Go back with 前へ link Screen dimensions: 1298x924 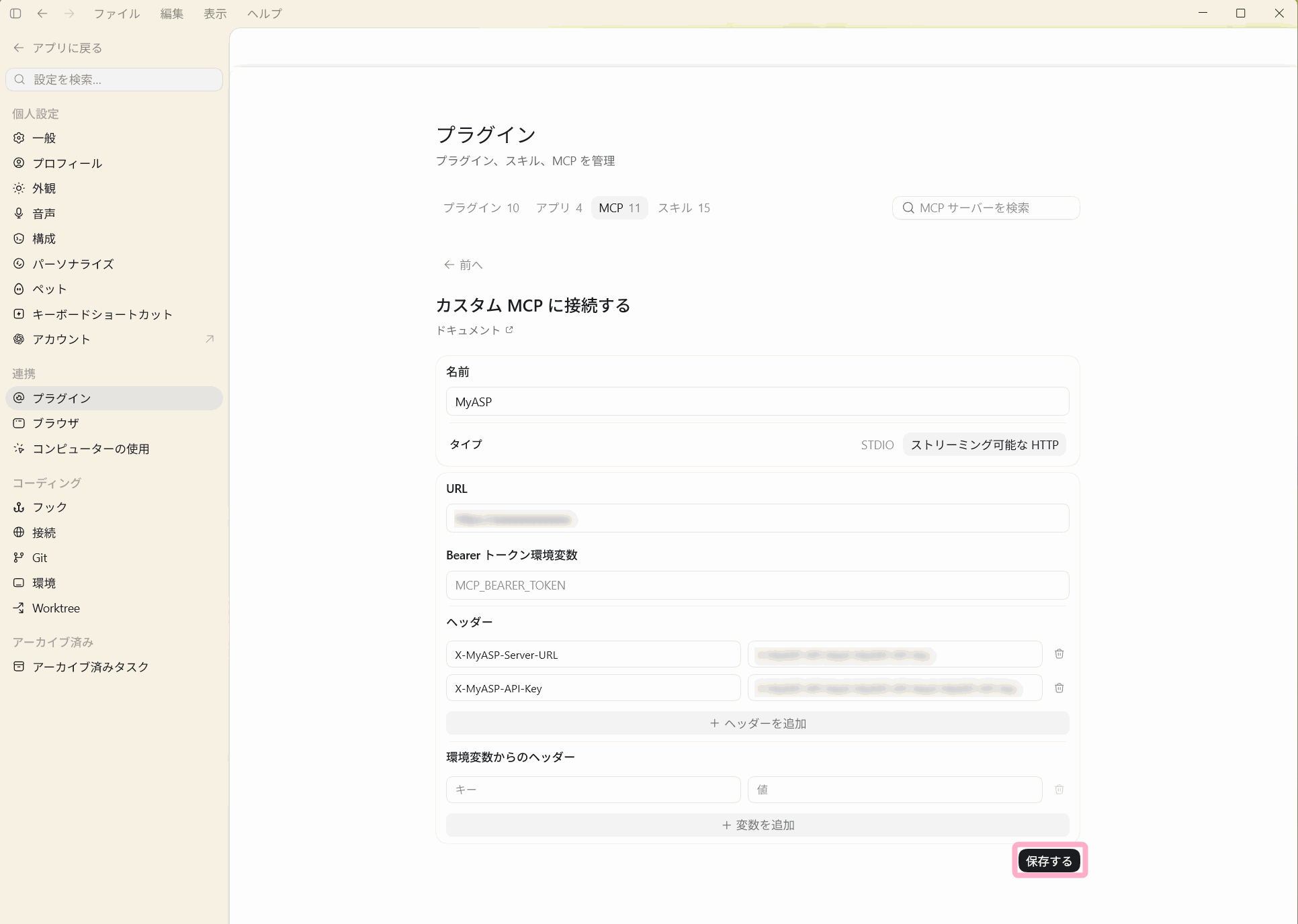(463, 265)
